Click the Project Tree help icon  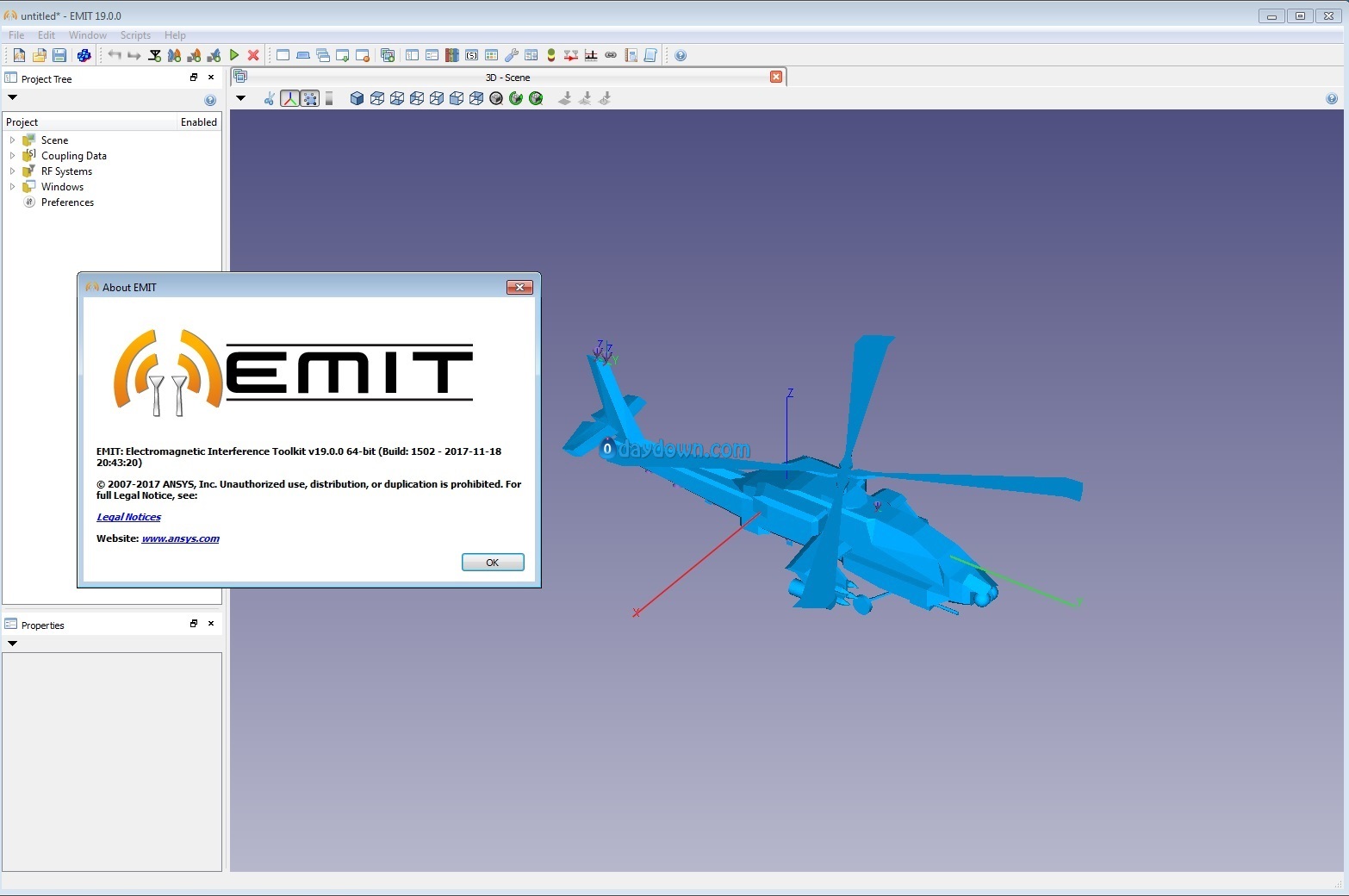tap(210, 101)
